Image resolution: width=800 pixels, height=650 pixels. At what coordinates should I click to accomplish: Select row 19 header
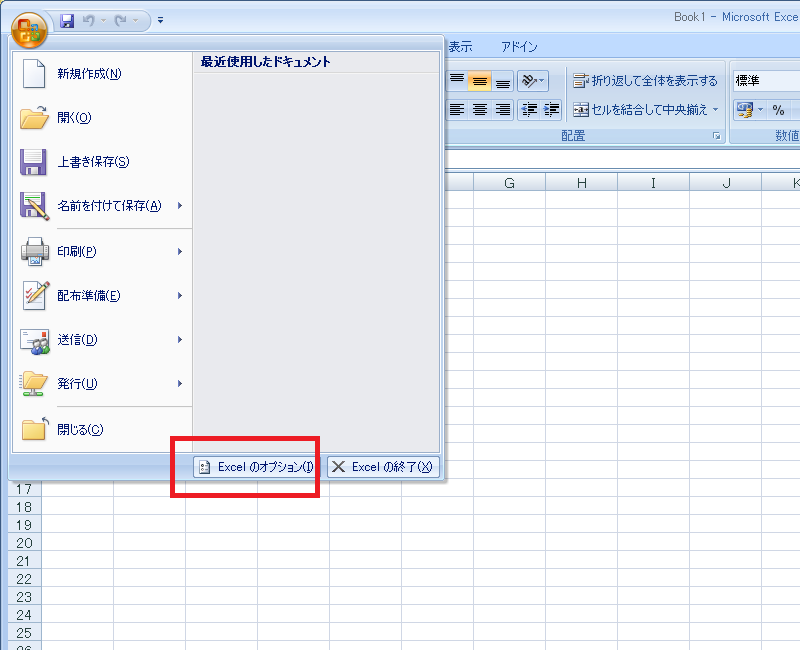click(x=24, y=525)
